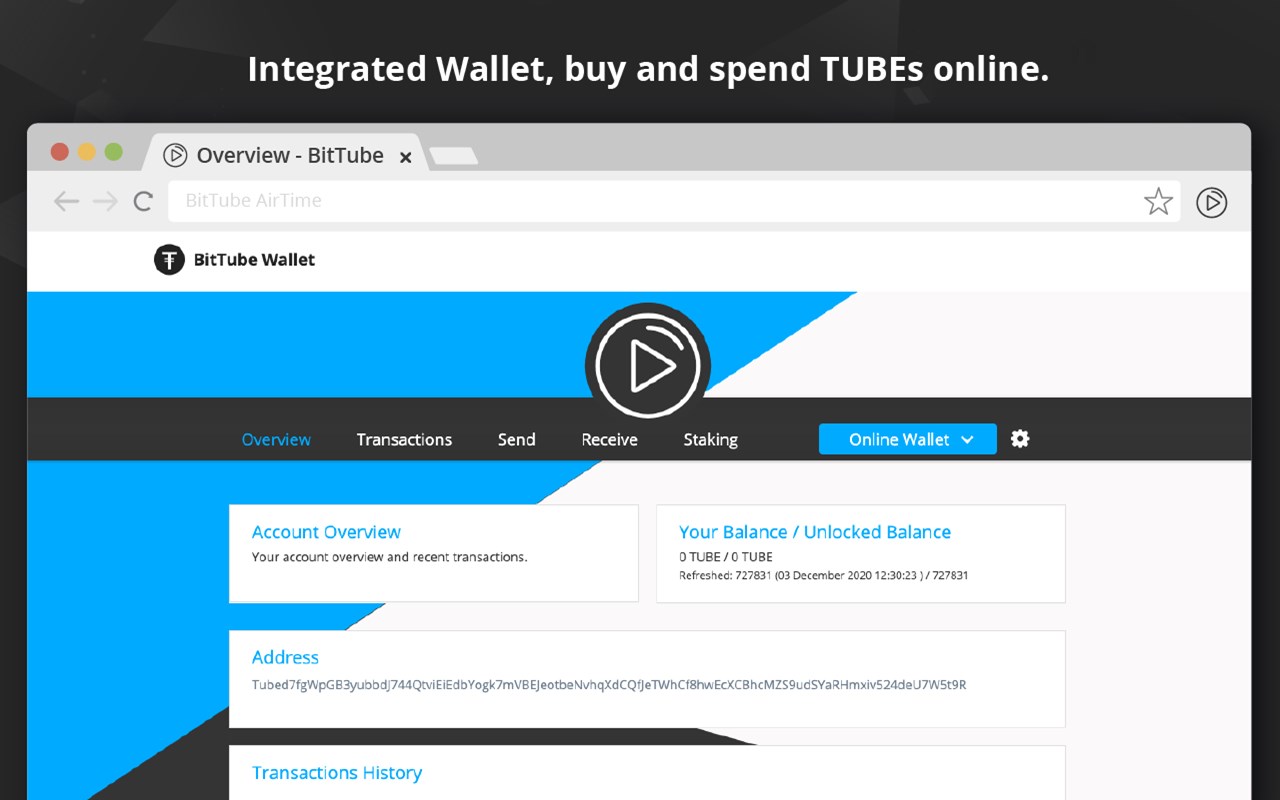Click the green maximize window button
The width and height of the screenshot is (1280, 800).
click(114, 152)
